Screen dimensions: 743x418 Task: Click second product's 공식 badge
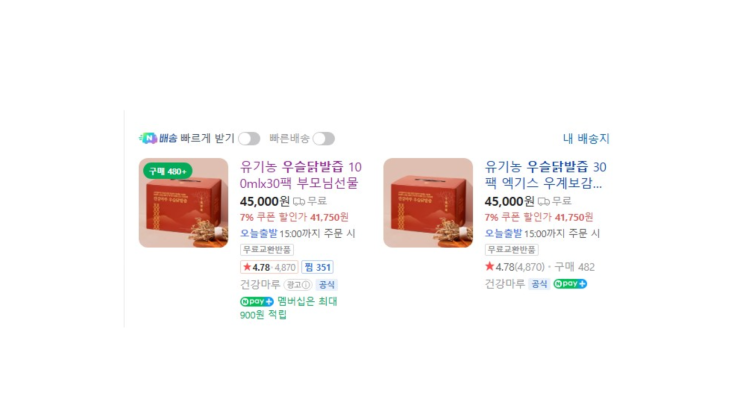point(539,284)
